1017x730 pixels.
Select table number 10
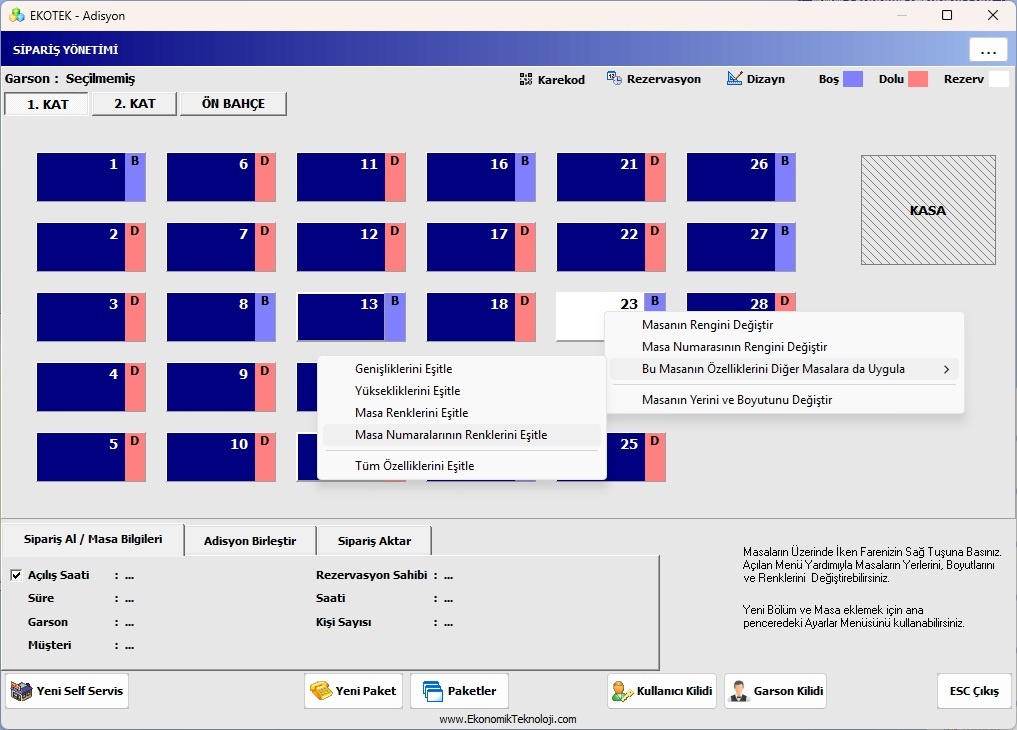click(x=221, y=457)
